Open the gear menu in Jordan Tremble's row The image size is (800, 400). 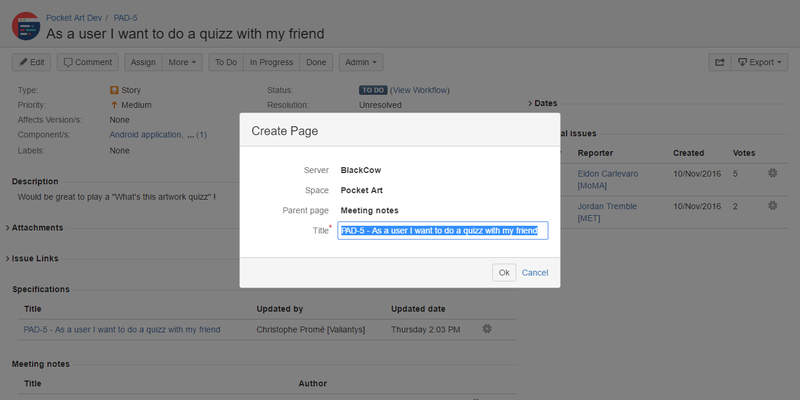coord(772,205)
